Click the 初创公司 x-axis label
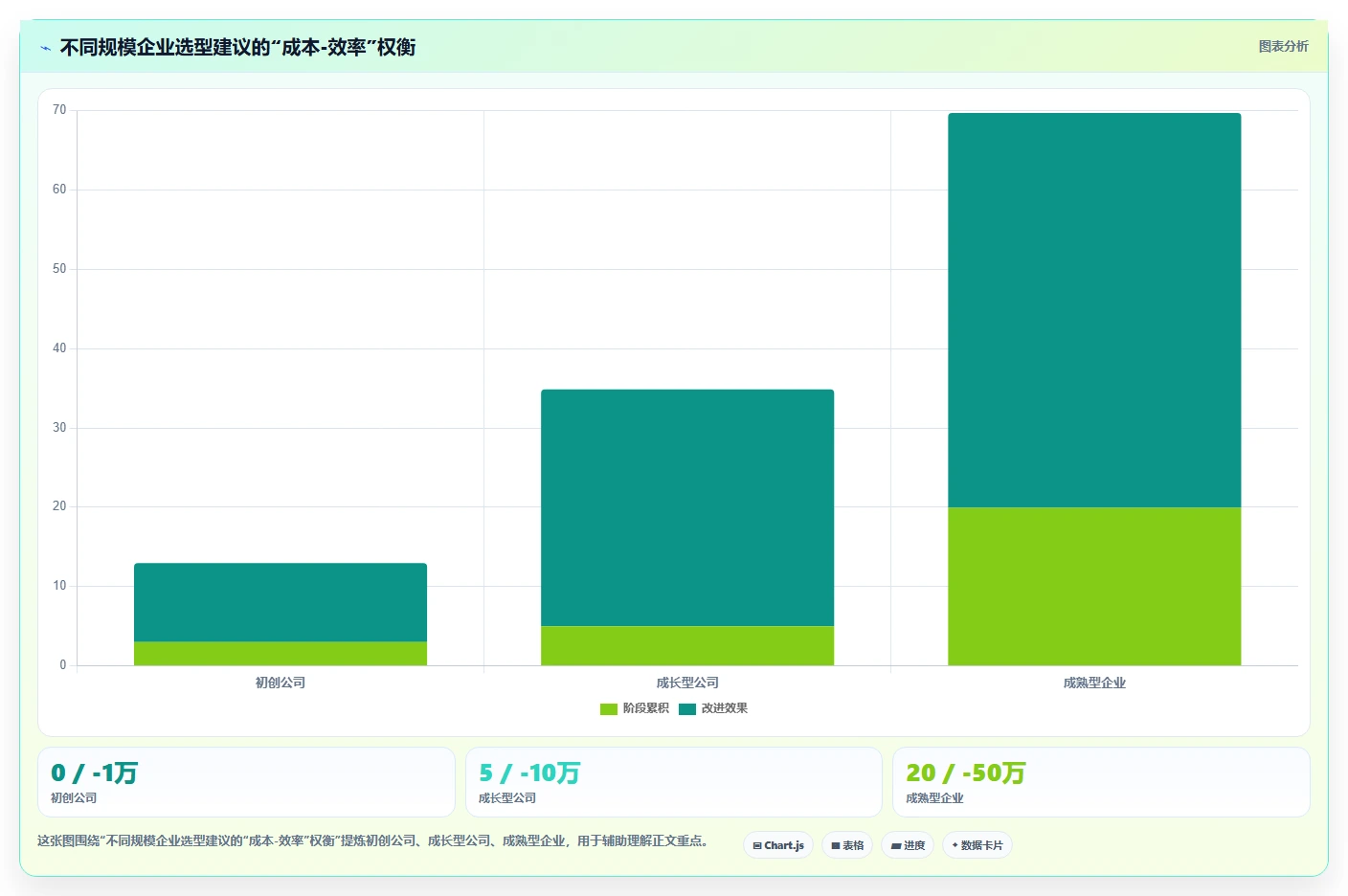The width and height of the screenshot is (1348, 896). pos(281,683)
